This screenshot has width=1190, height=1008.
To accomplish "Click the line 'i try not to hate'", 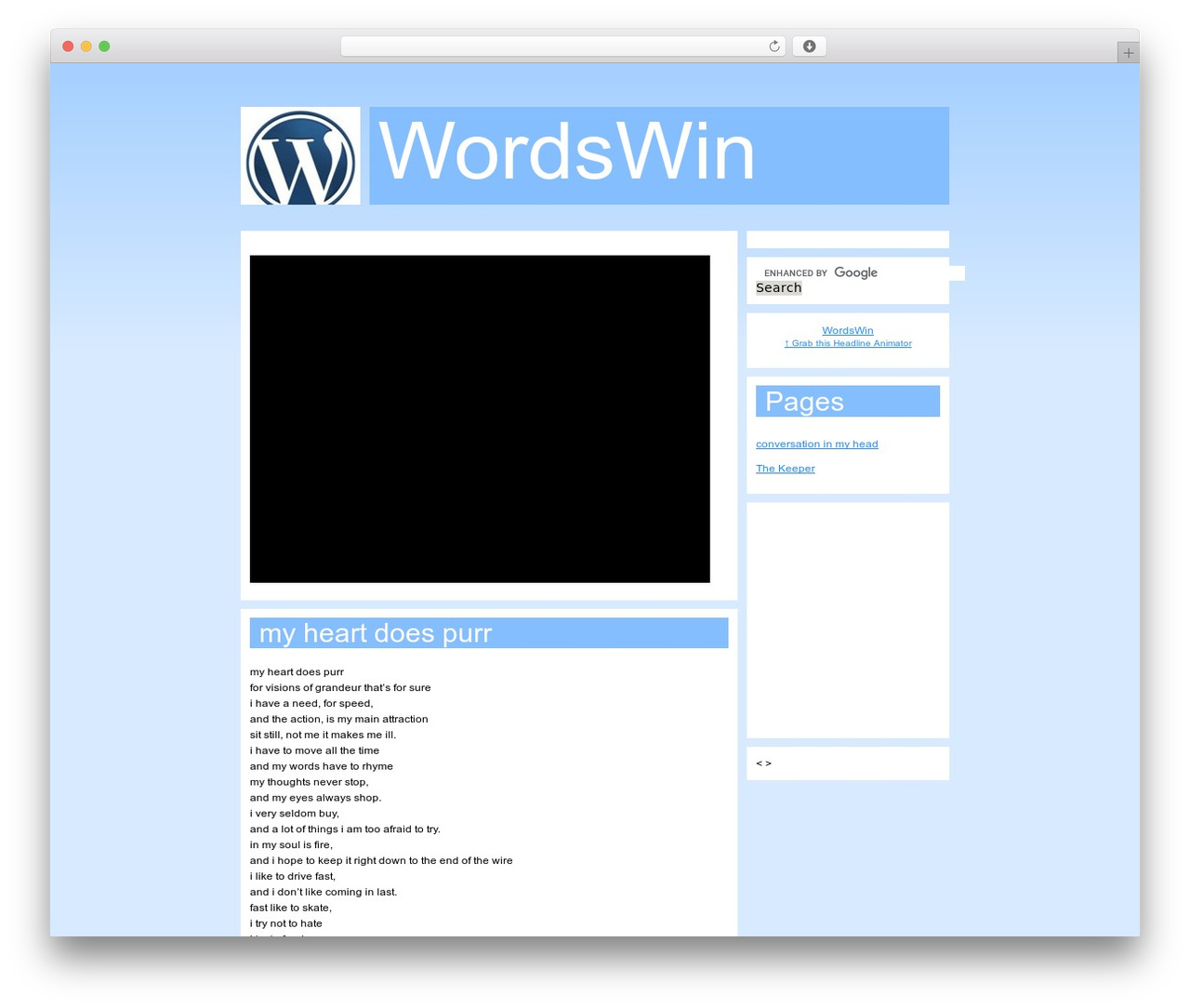I will coord(286,923).
